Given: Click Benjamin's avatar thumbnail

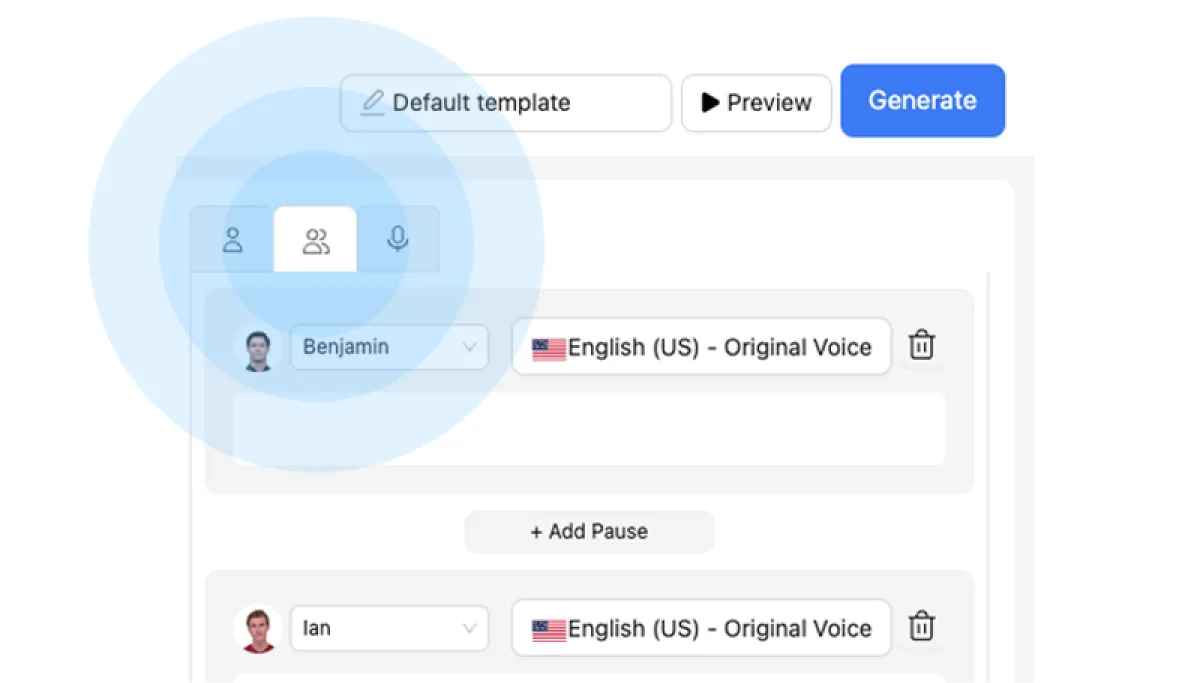Looking at the screenshot, I should pyautogui.click(x=259, y=351).
